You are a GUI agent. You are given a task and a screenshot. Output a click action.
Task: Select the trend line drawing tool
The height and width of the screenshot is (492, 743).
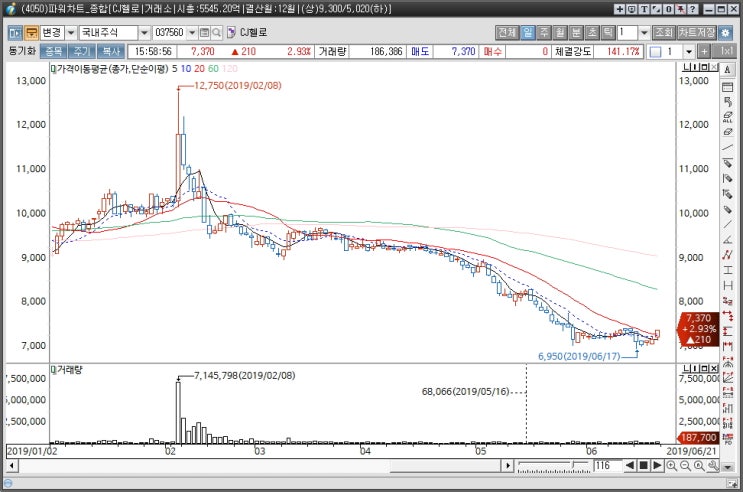(x=727, y=147)
